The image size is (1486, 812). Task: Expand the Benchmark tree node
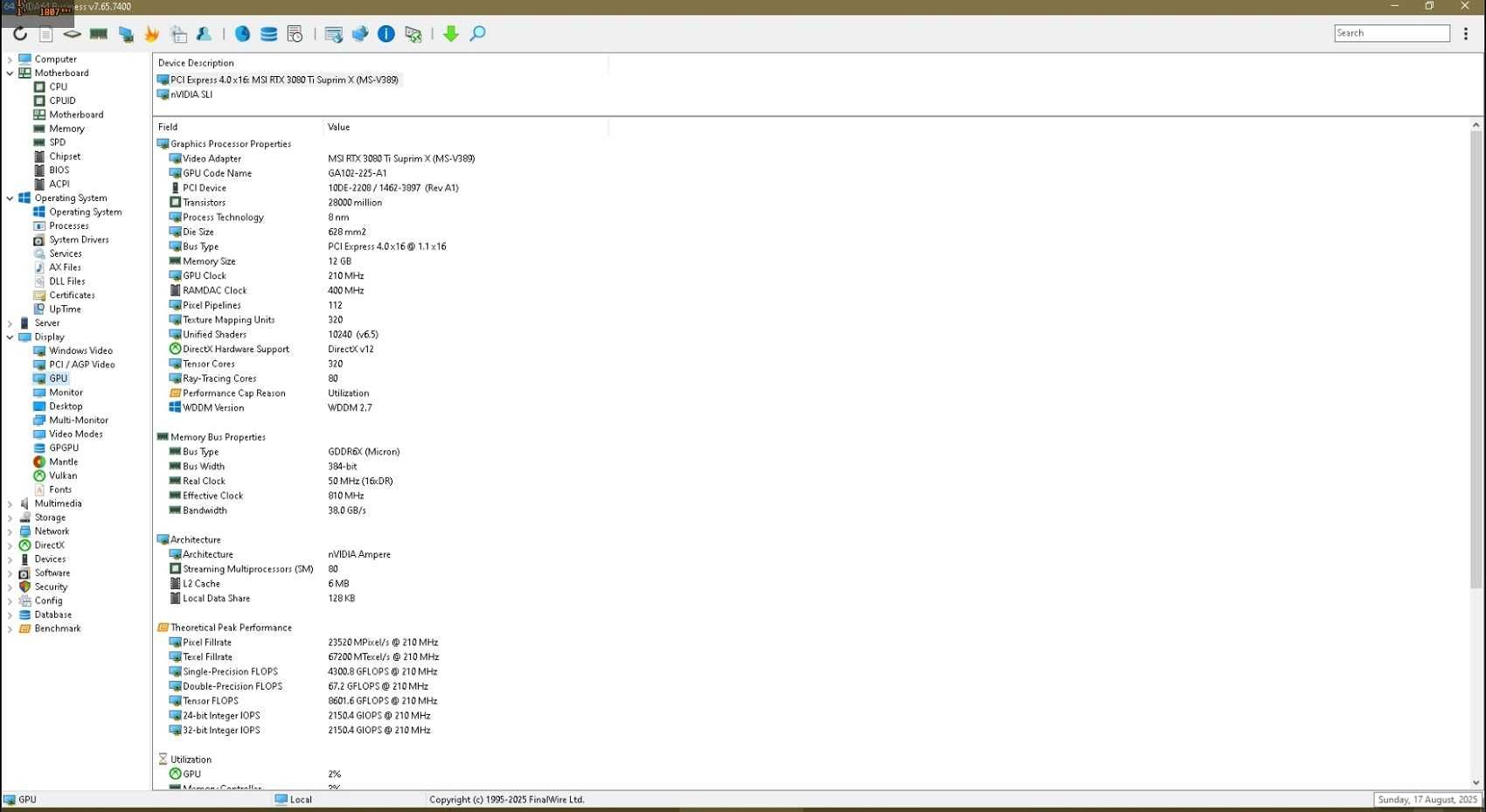point(10,628)
